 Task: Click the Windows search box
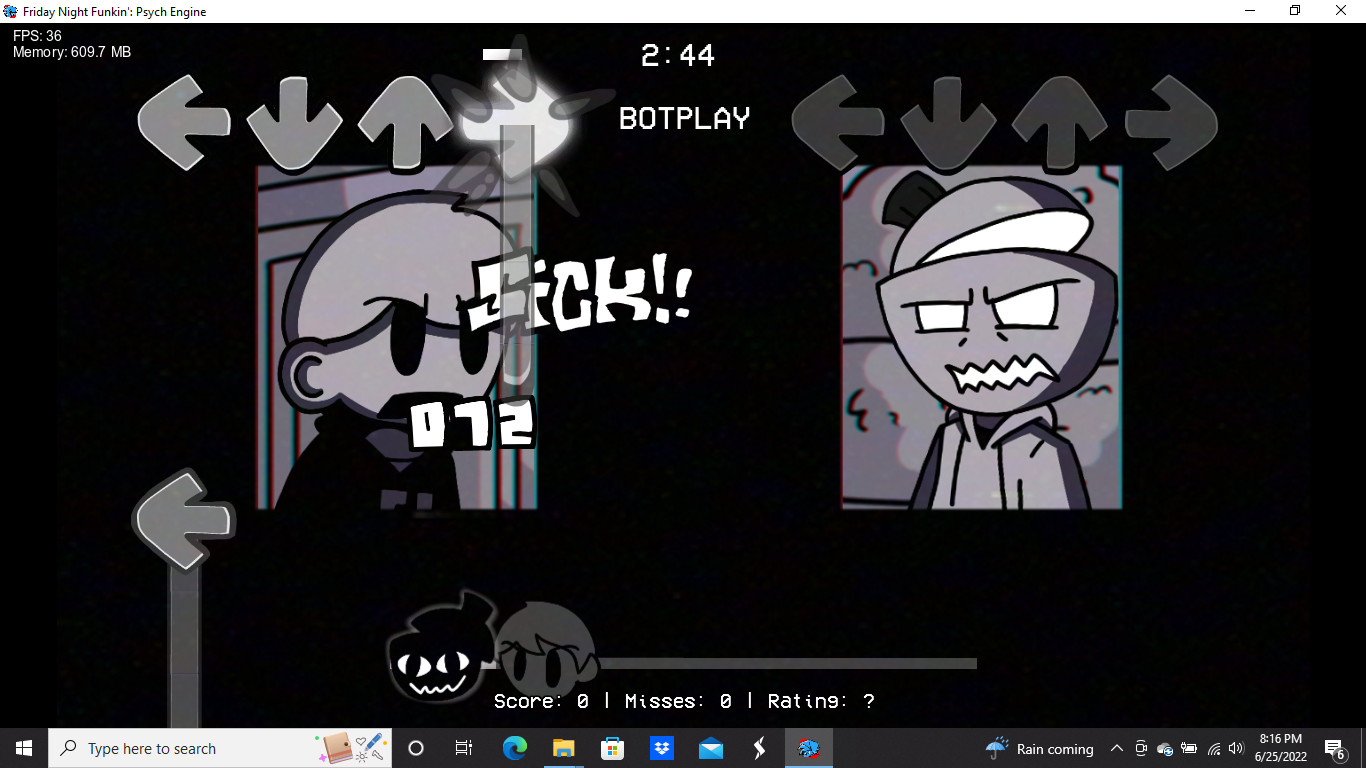pyautogui.click(x=220, y=748)
